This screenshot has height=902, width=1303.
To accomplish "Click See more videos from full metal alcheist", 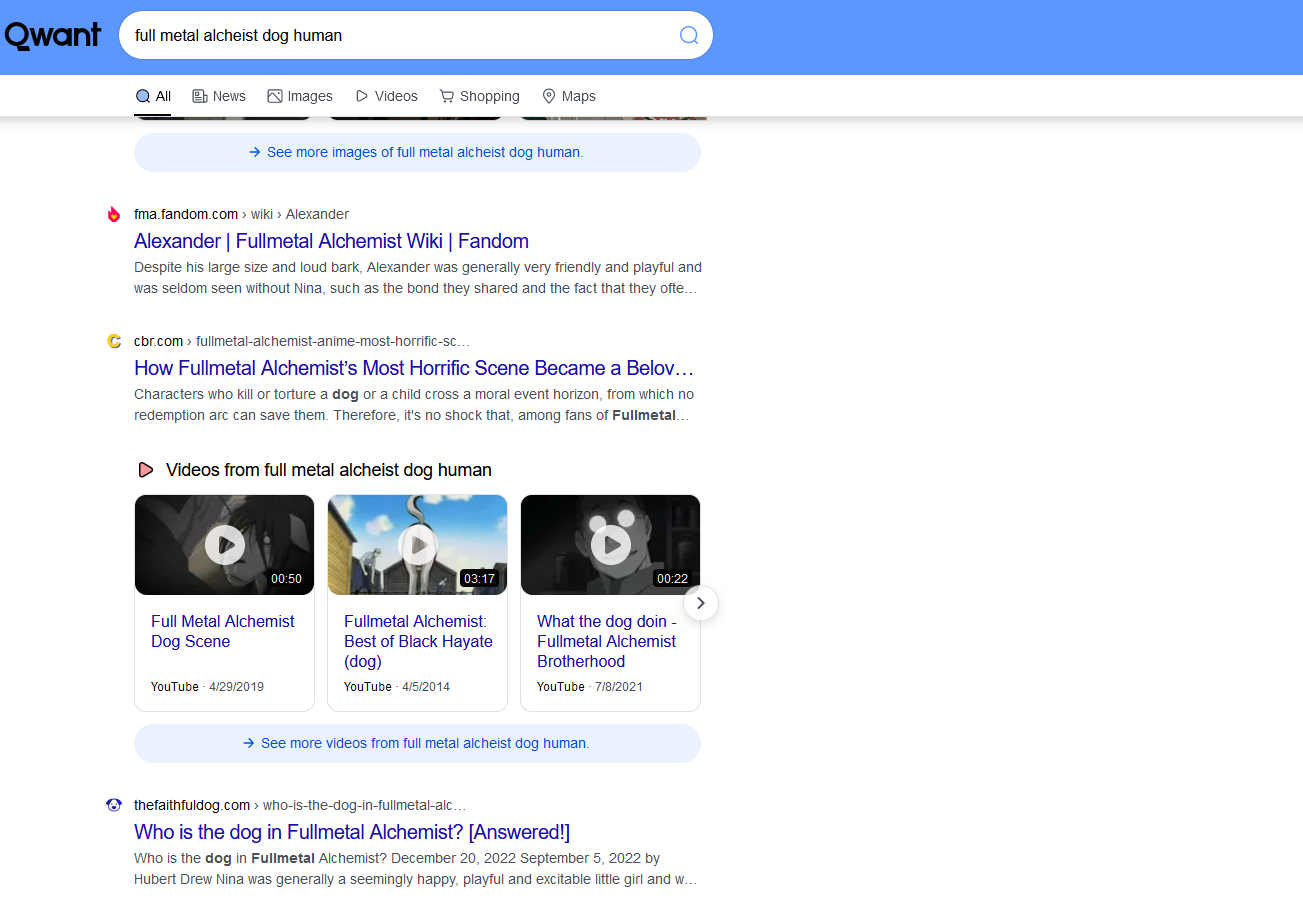I will click(x=417, y=743).
